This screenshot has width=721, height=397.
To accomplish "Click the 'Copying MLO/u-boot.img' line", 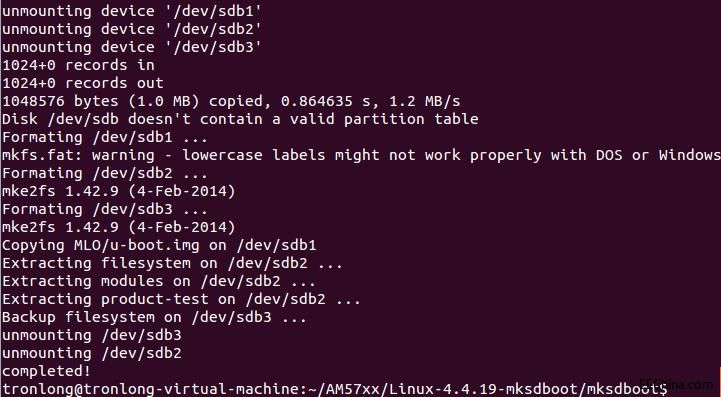I will (159, 245).
